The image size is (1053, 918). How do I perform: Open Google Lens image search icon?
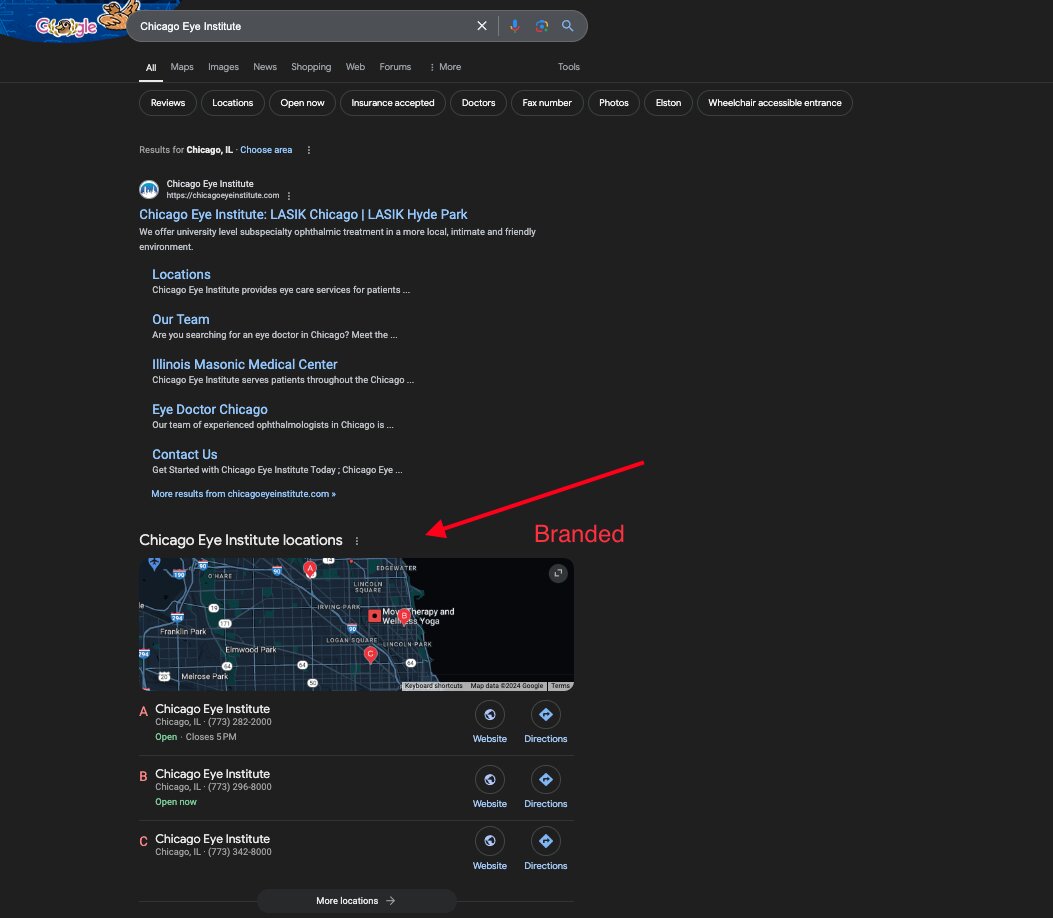(x=541, y=26)
